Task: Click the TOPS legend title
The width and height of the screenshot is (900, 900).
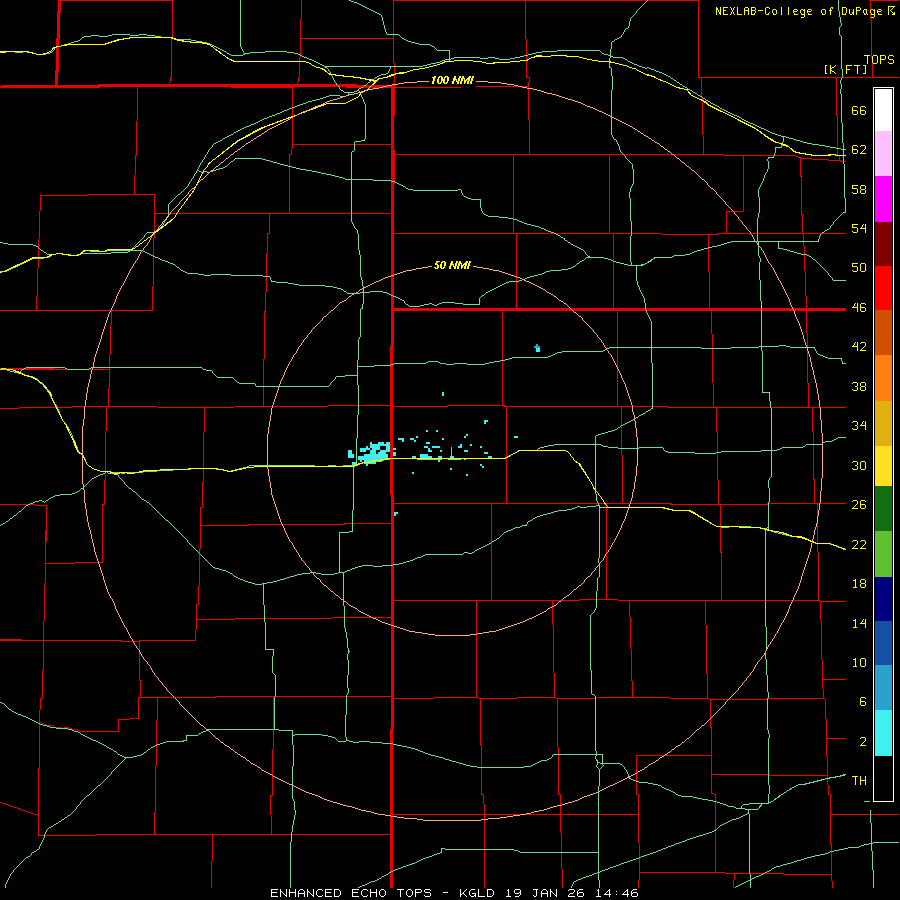Action: tap(879, 60)
